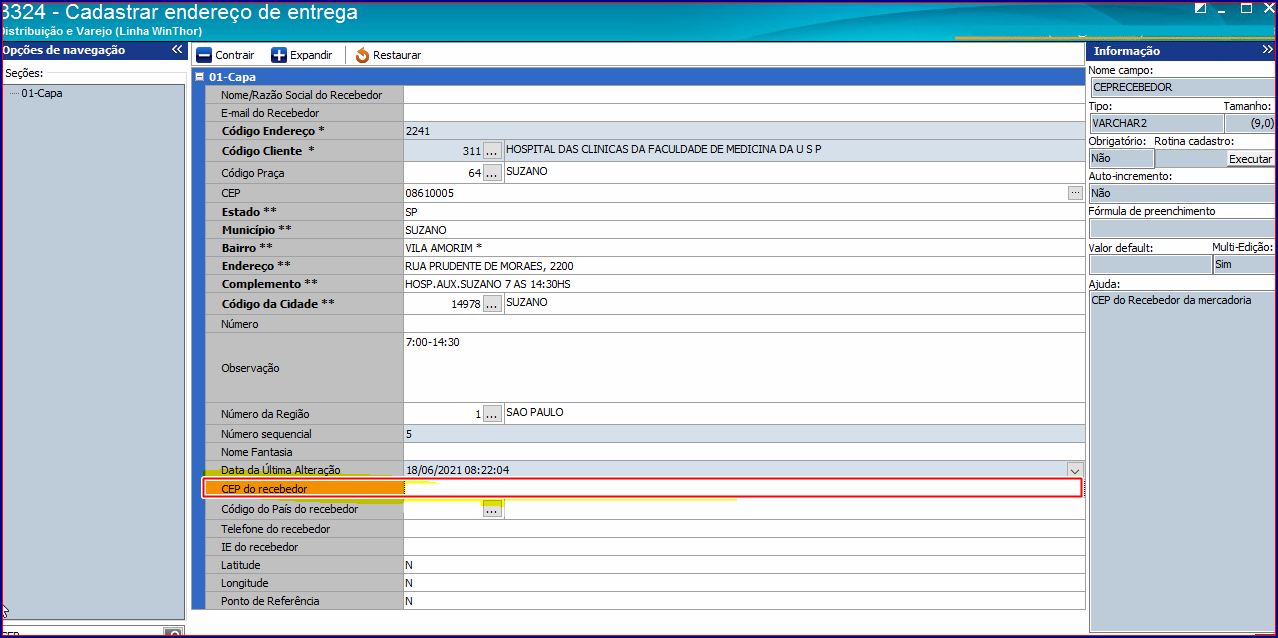Screen dimensions: 1278x638
Task: Click the Nome campo value CEPRECEBEDOR
Action: point(1181,87)
